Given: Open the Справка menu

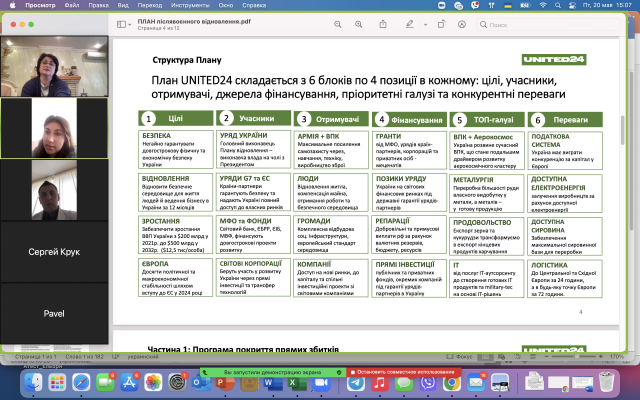Looking at the screenshot, I should pyautogui.click(x=254, y=5).
